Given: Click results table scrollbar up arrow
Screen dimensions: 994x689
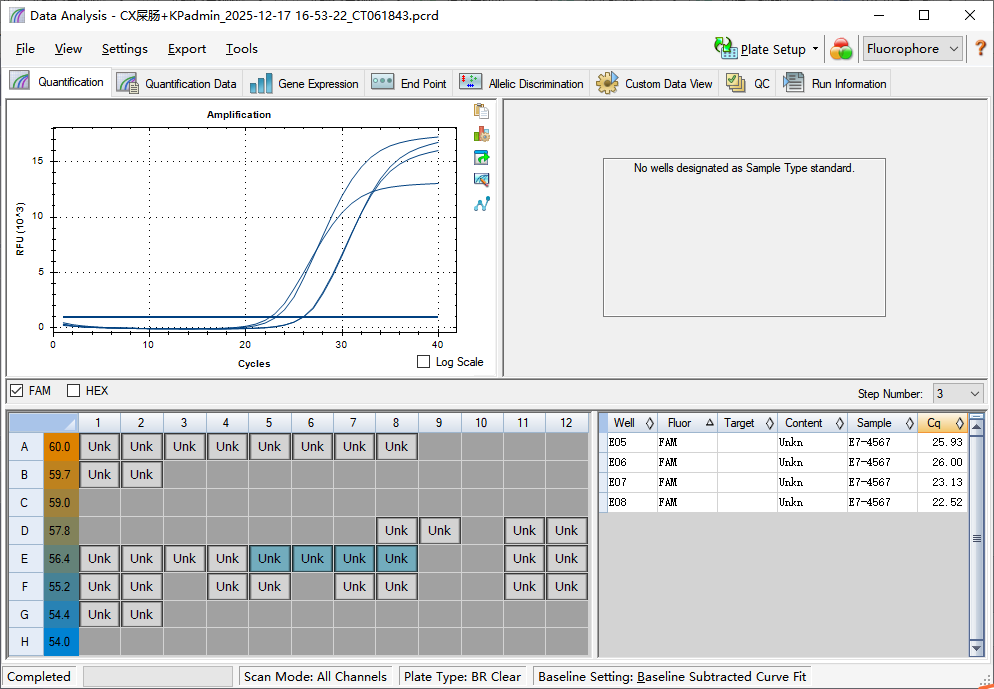Looking at the screenshot, I should (x=976, y=427).
